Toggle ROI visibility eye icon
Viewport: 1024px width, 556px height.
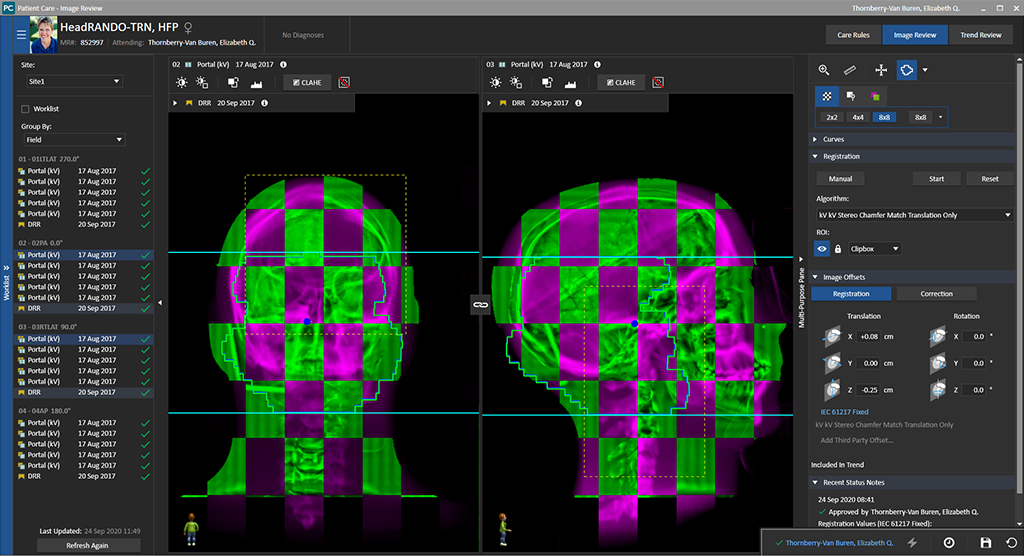(x=822, y=249)
